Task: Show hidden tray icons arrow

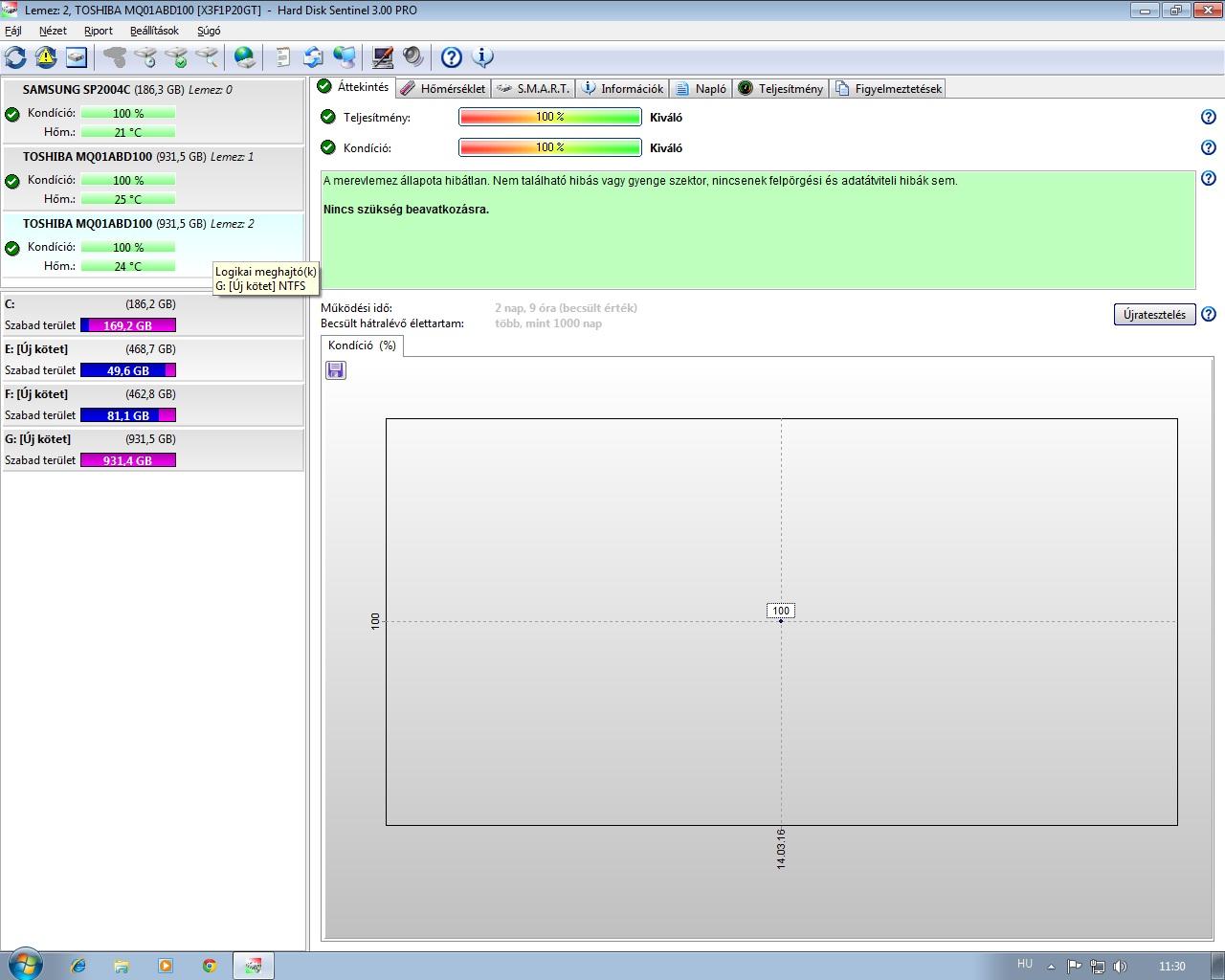Action: click(x=1051, y=967)
